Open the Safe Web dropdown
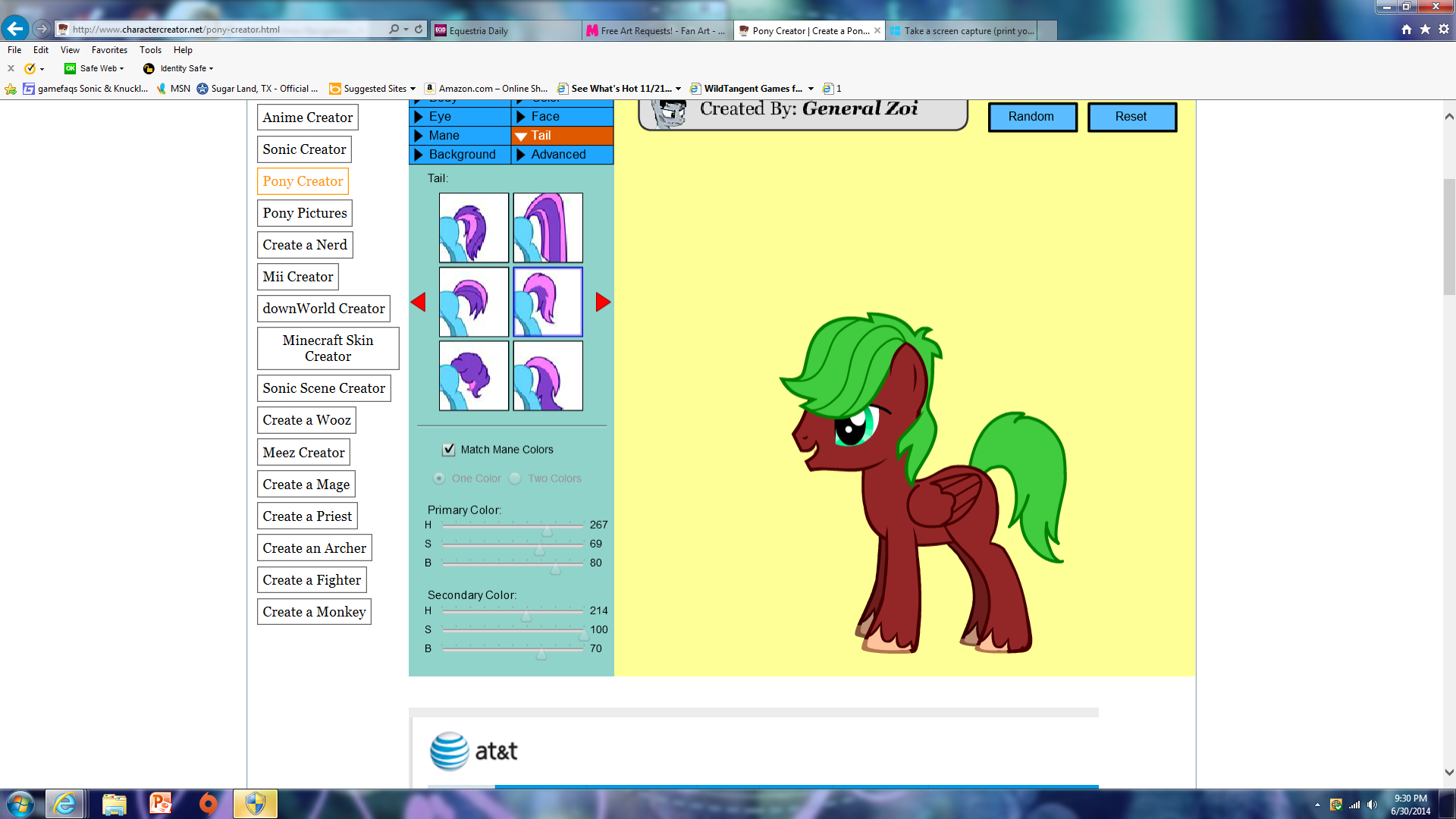1456x819 pixels. [x=121, y=68]
